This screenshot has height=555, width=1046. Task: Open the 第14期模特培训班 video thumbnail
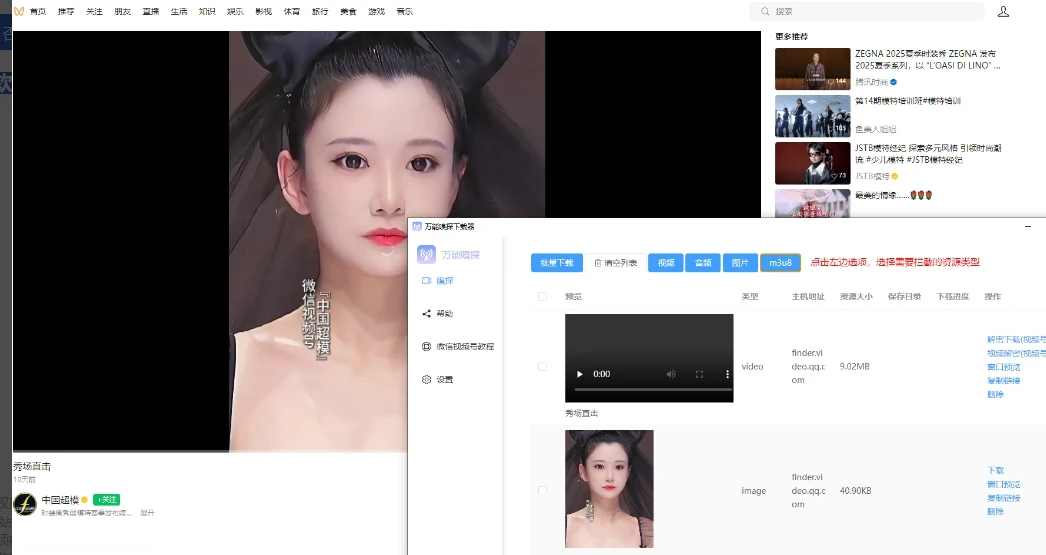pyautogui.click(x=813, y=116)
